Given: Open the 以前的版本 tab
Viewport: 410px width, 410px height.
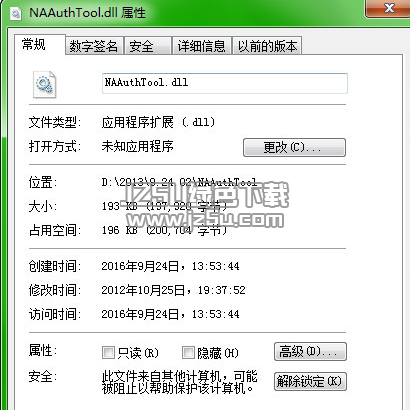Looking at the screenshot, I should pyautogui.click(x=267, y=46).
